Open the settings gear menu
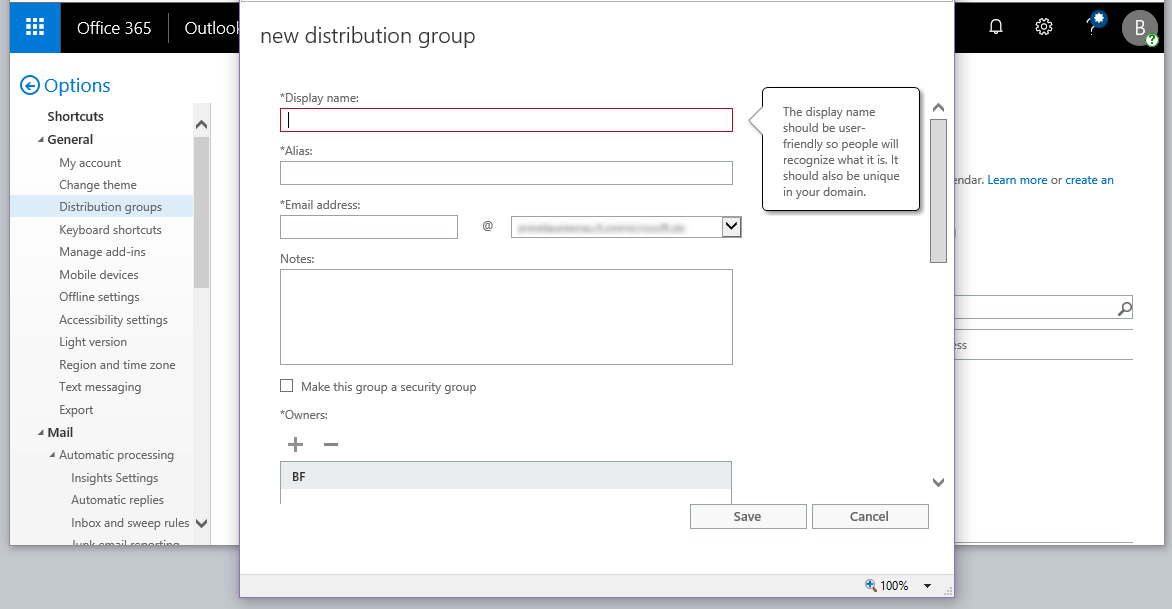1172x609 pixels. (x=1043, y=28)
